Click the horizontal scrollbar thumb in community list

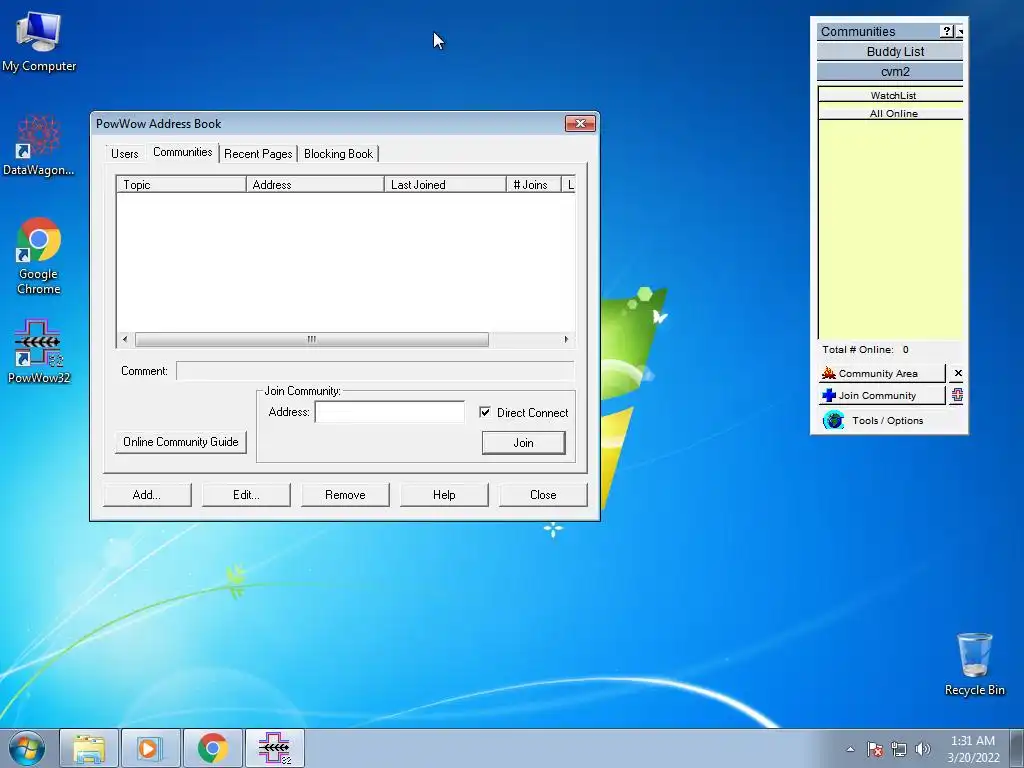312,339
